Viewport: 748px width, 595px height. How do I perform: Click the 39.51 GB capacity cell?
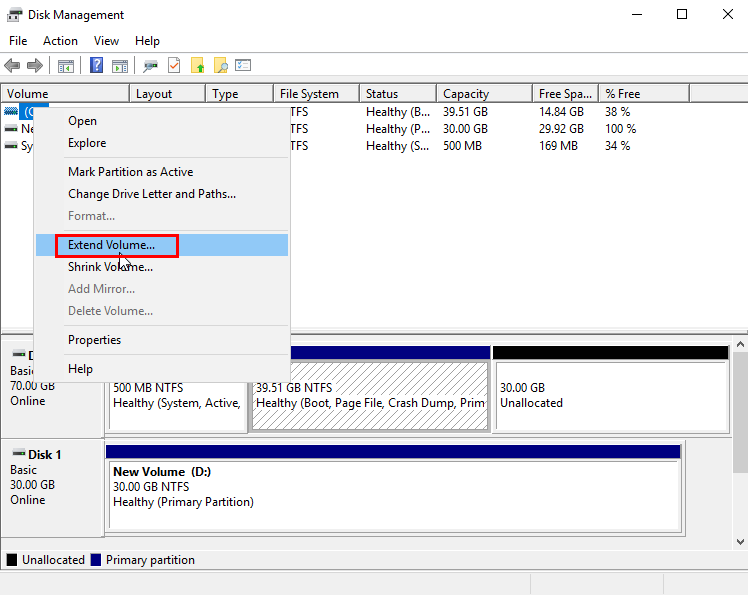pyautogui.click(x=466, y=112)
